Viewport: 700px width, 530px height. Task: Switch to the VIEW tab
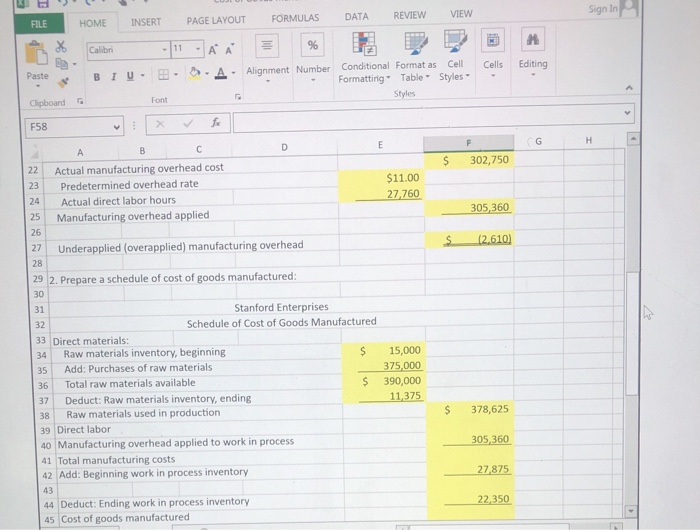(x=461, y=14)
